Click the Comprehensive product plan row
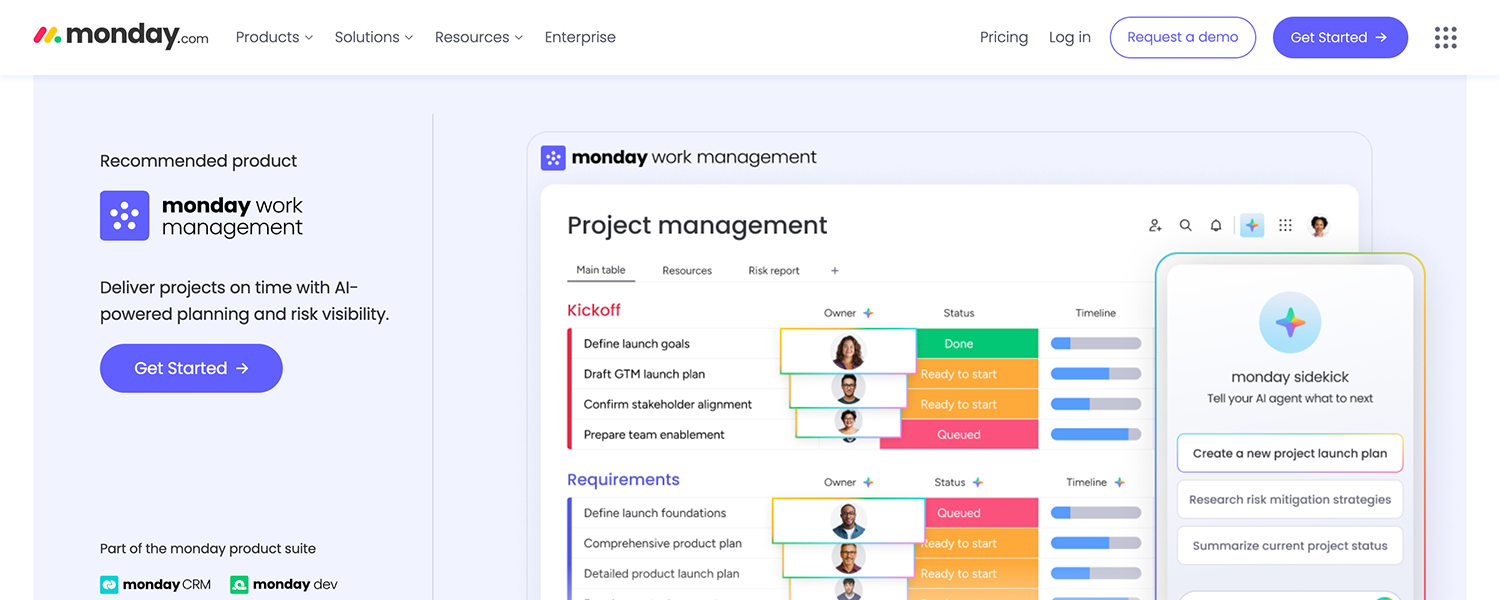The image size is (1500, 600). pyautogui.click(x=663, y=543)
